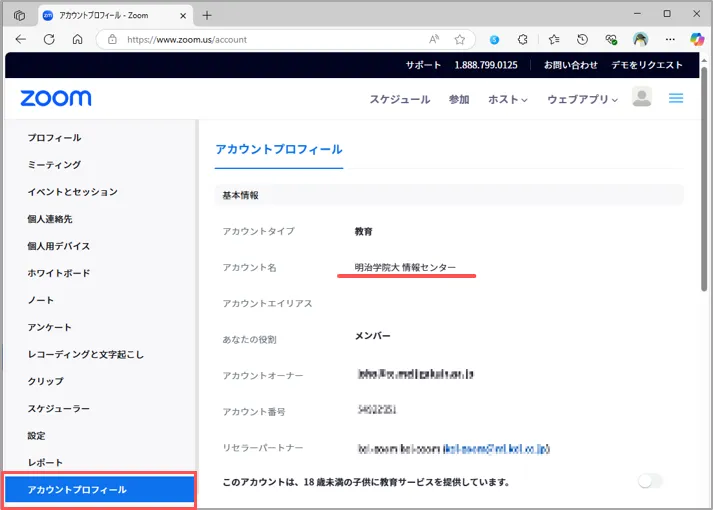
Task: Click the デモをリクエスト link
Action: click(x=647, y=65)
